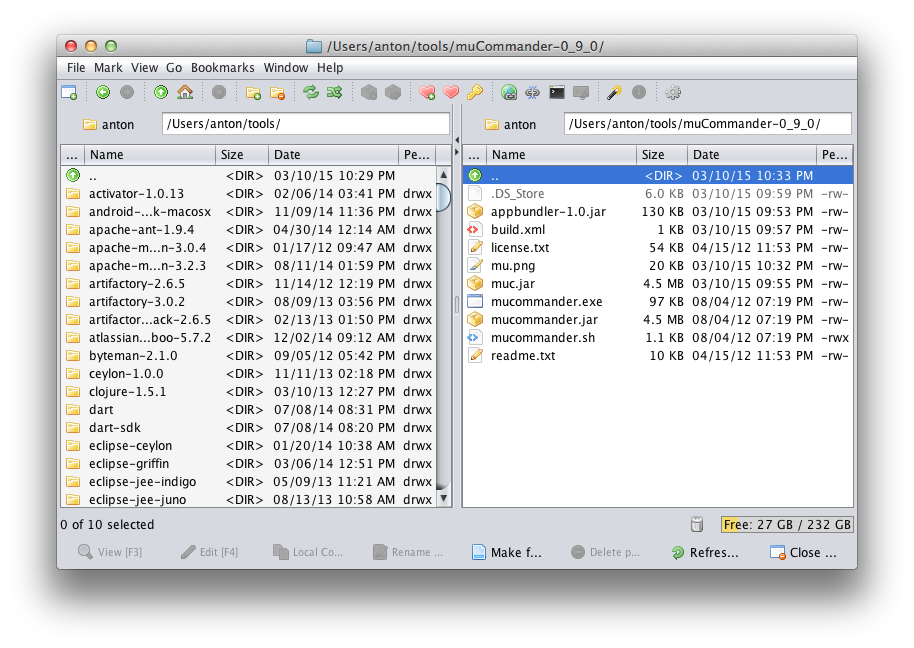Swap folders with green circular arrows icon
This screenshot has width=914, height=648.
pos(311,92)
